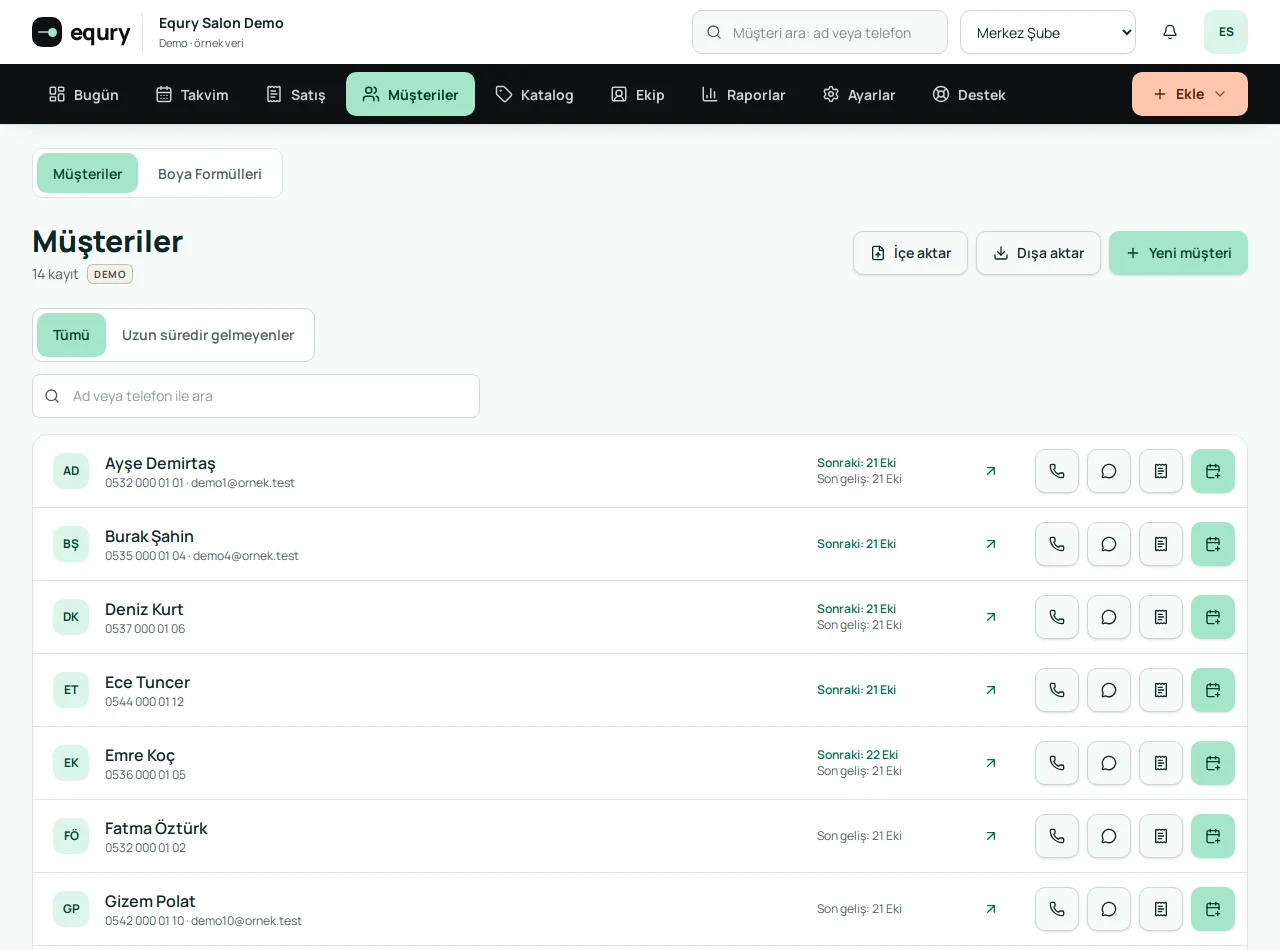Screen dimensions: 1280x950
Task: Open the Raporlar menu item
Action: pyautogui.click(x=743, y=94)
